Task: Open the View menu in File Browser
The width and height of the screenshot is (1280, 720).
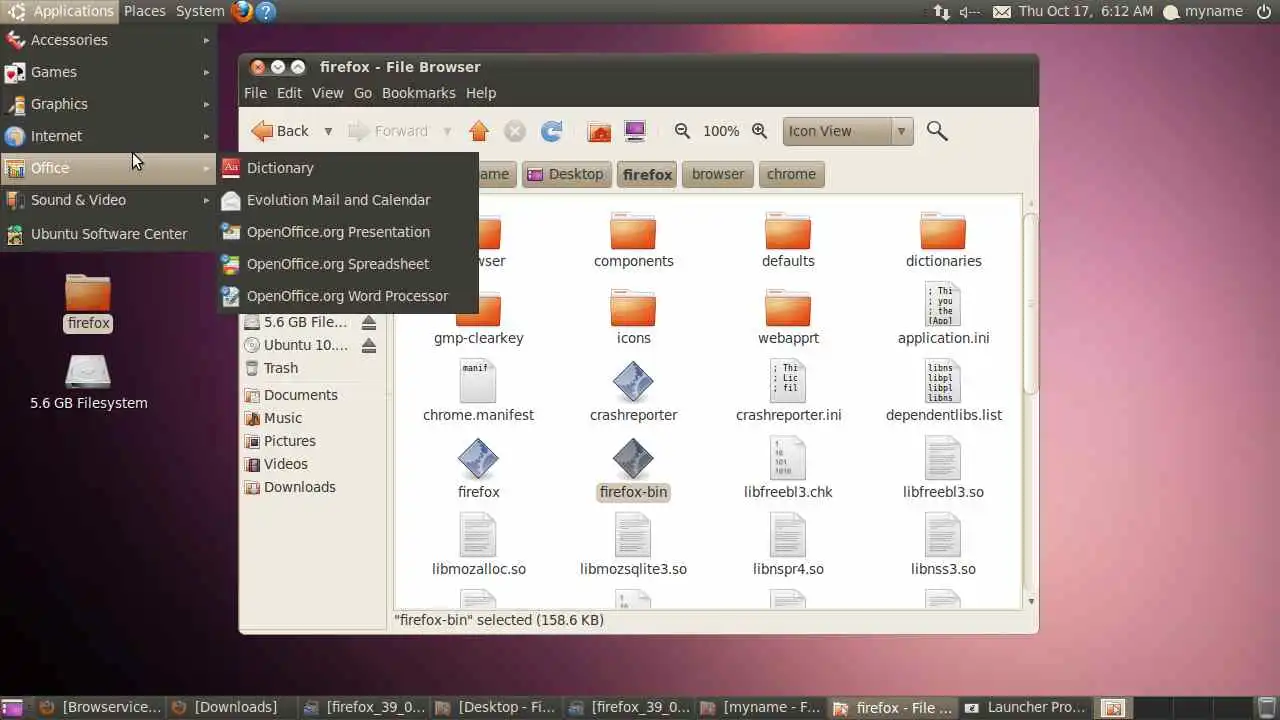Action: [x=327, y=93]
